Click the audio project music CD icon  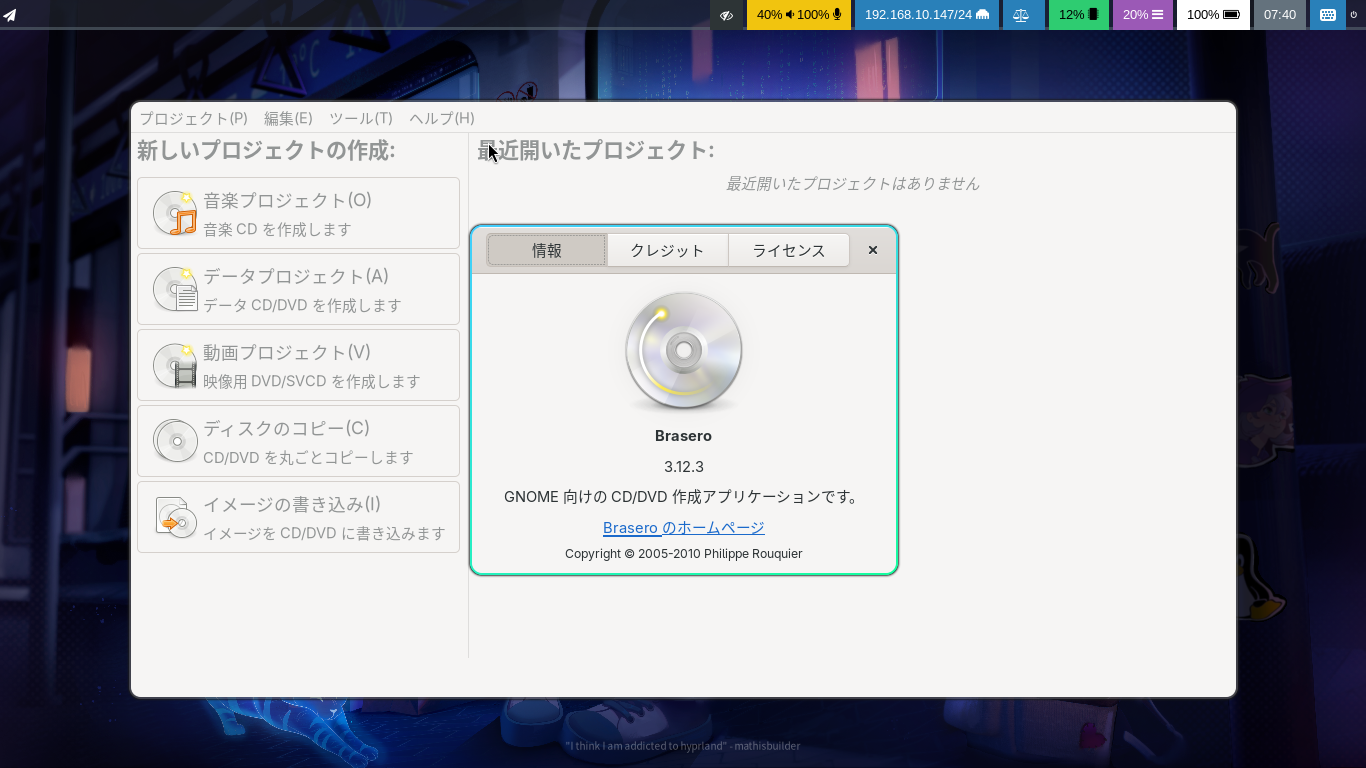(175, 213)
